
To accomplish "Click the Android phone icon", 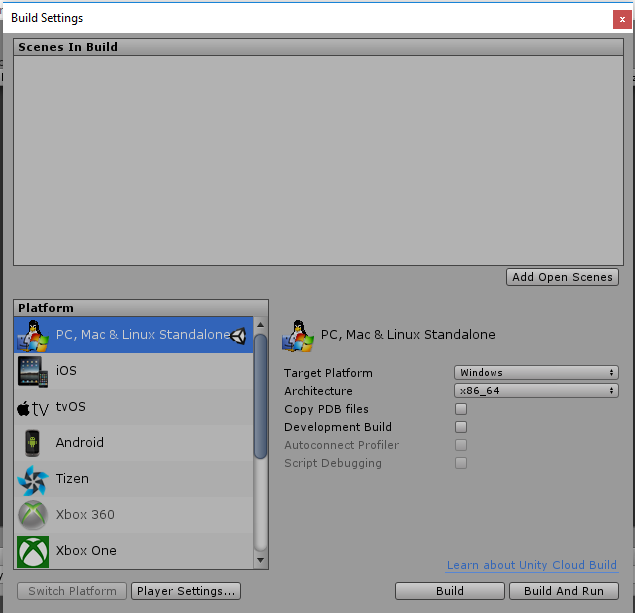I will coord(32,443).
